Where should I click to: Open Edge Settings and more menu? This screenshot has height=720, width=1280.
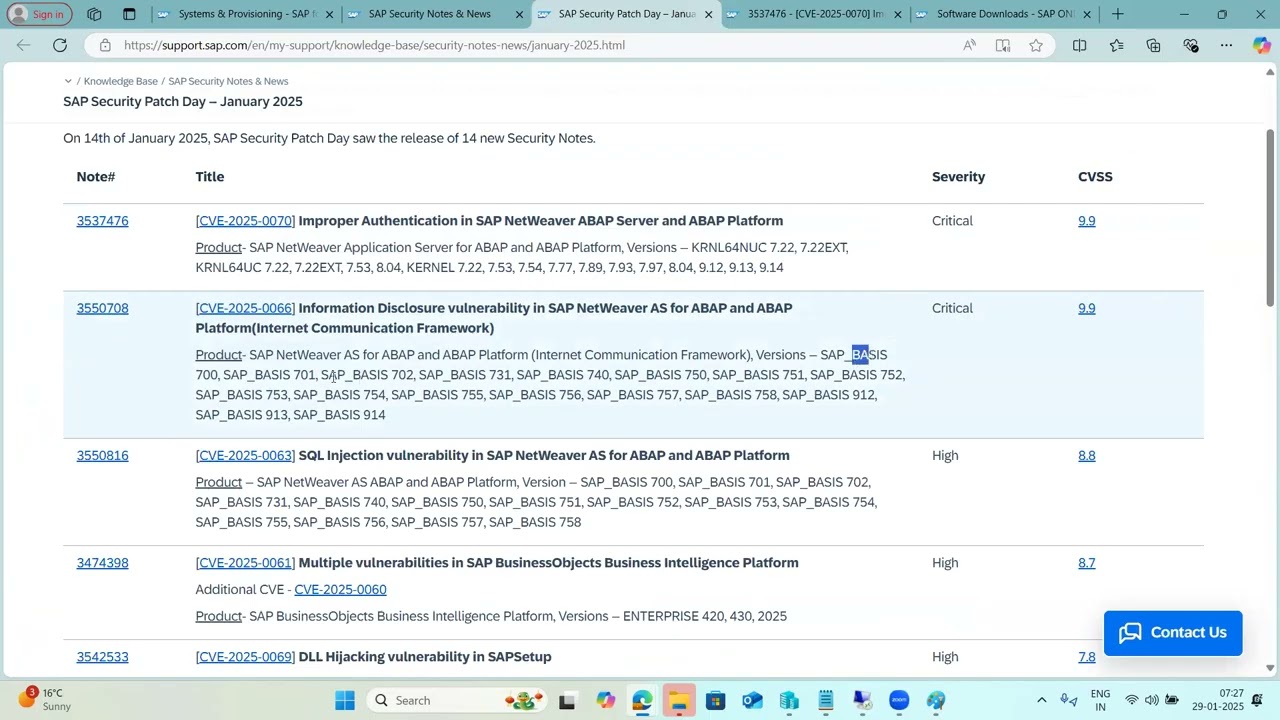tap(1226, 45)
